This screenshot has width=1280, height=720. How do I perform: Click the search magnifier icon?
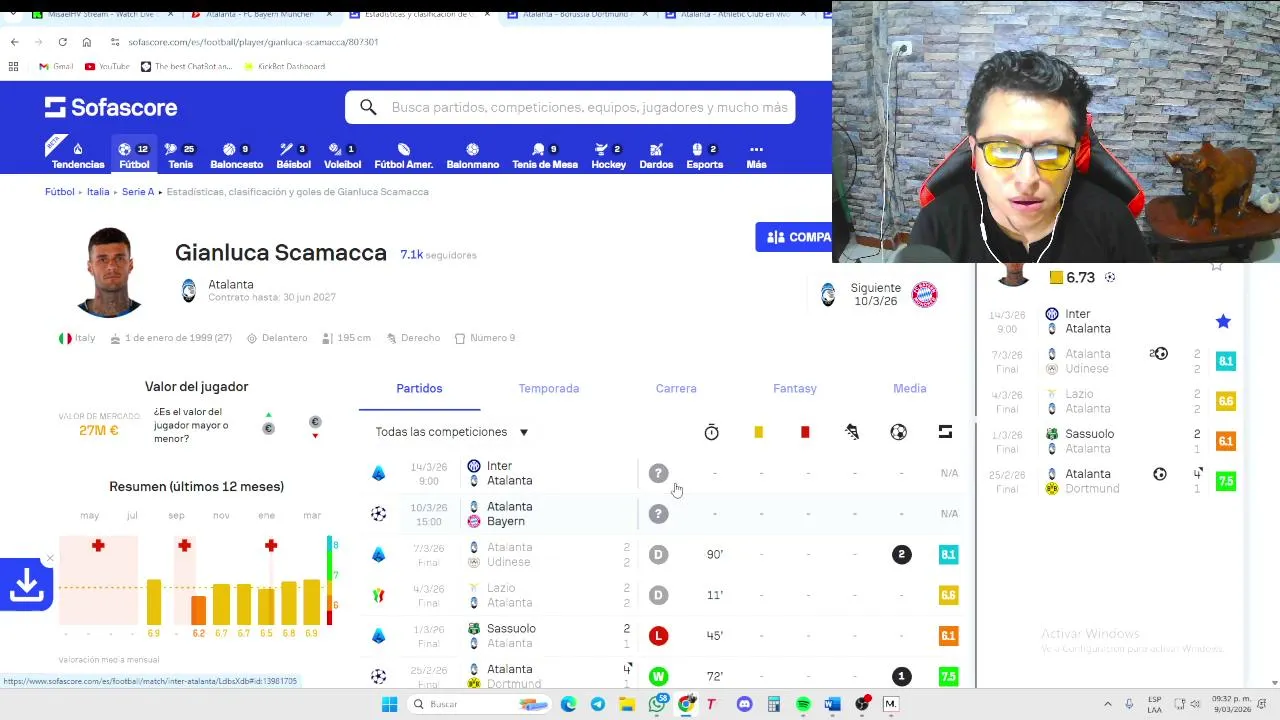pos(368,107)
